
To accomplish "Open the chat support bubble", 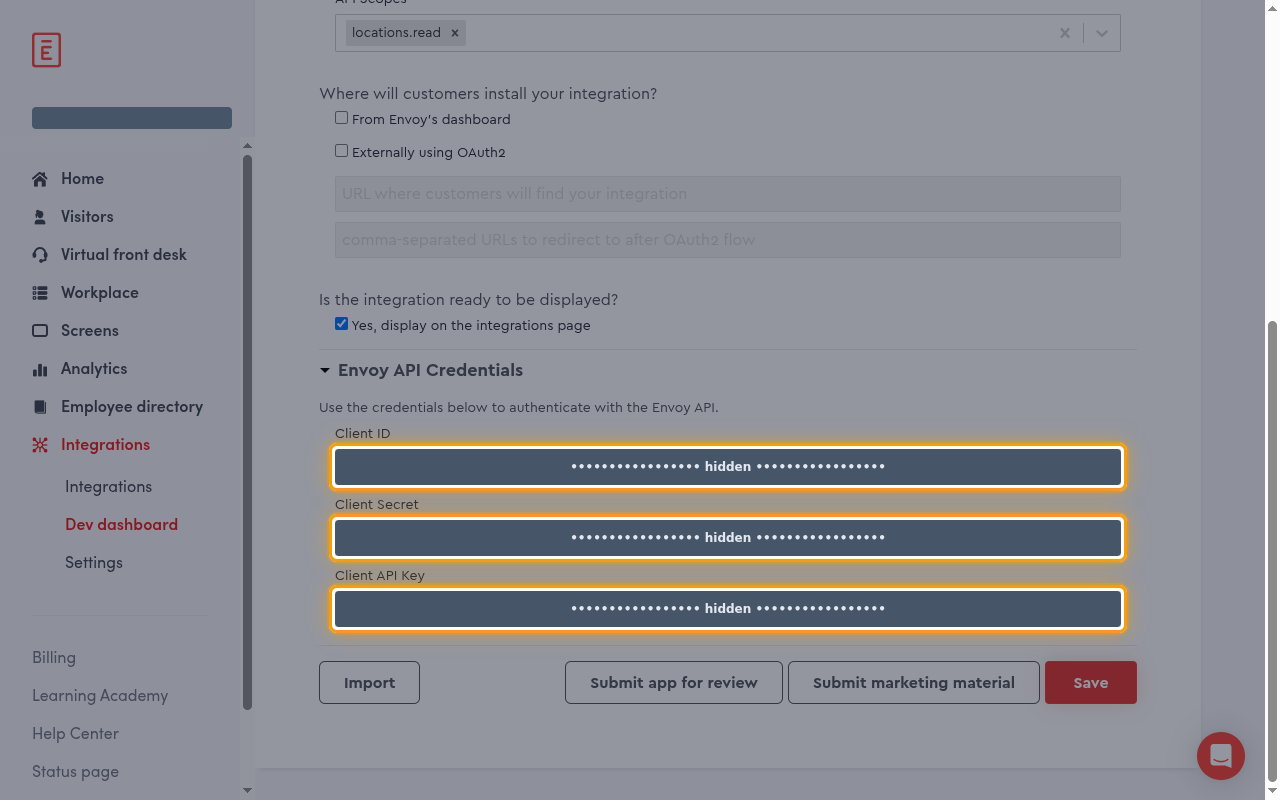I will [x=1221, y=755].
